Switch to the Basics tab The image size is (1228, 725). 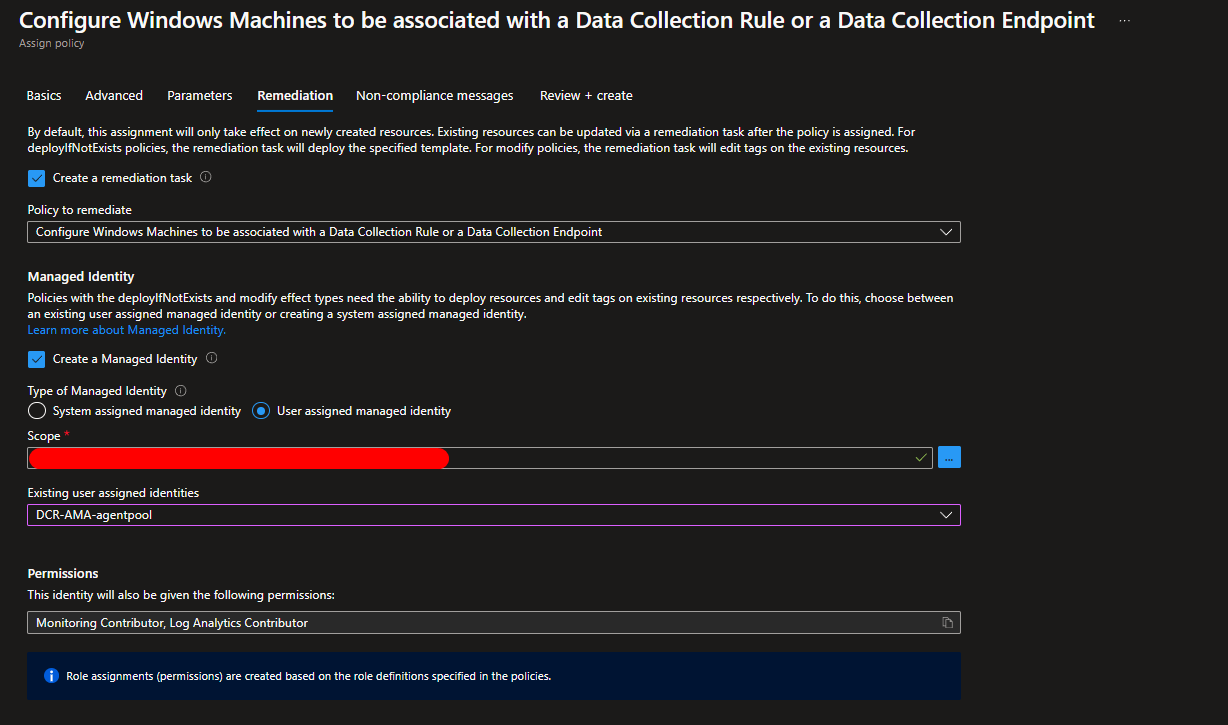point(44,96)
